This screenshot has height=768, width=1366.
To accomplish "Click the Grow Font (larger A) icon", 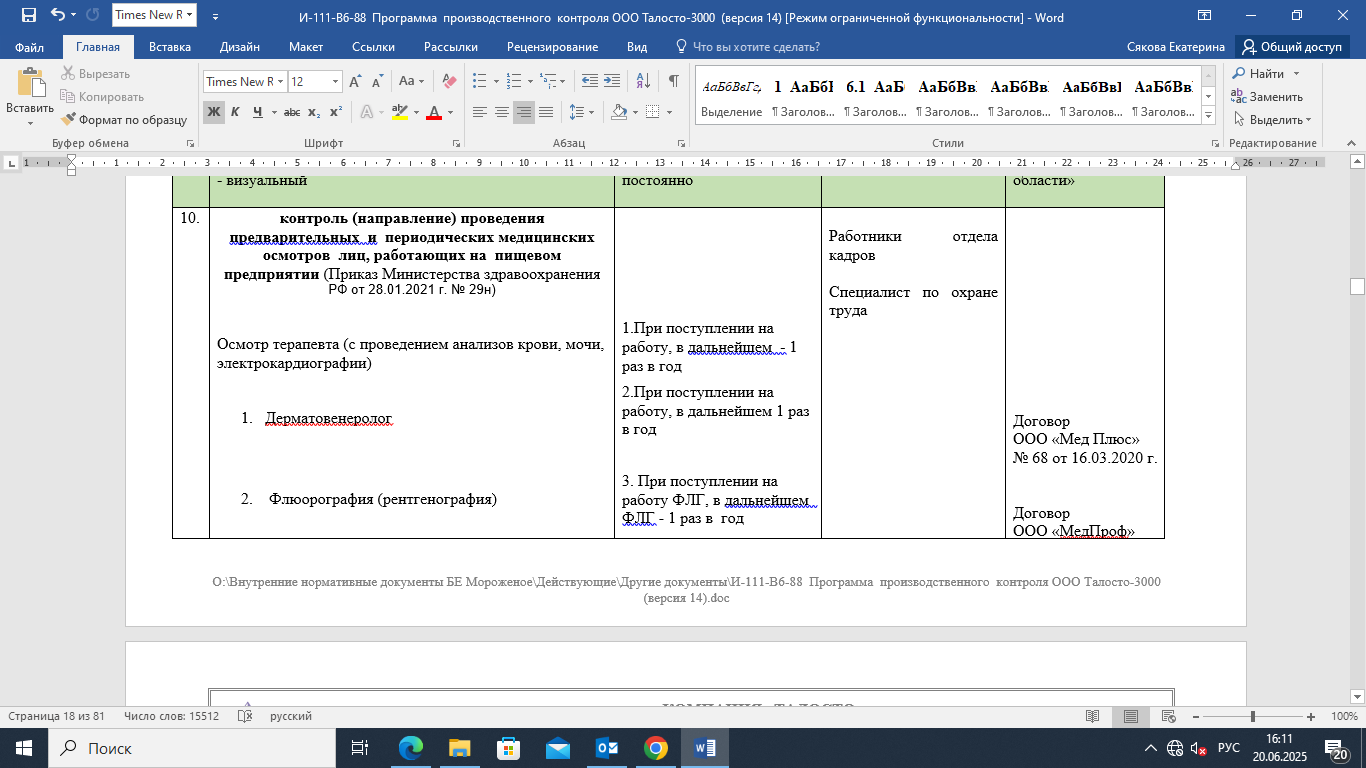I will 356,82.
